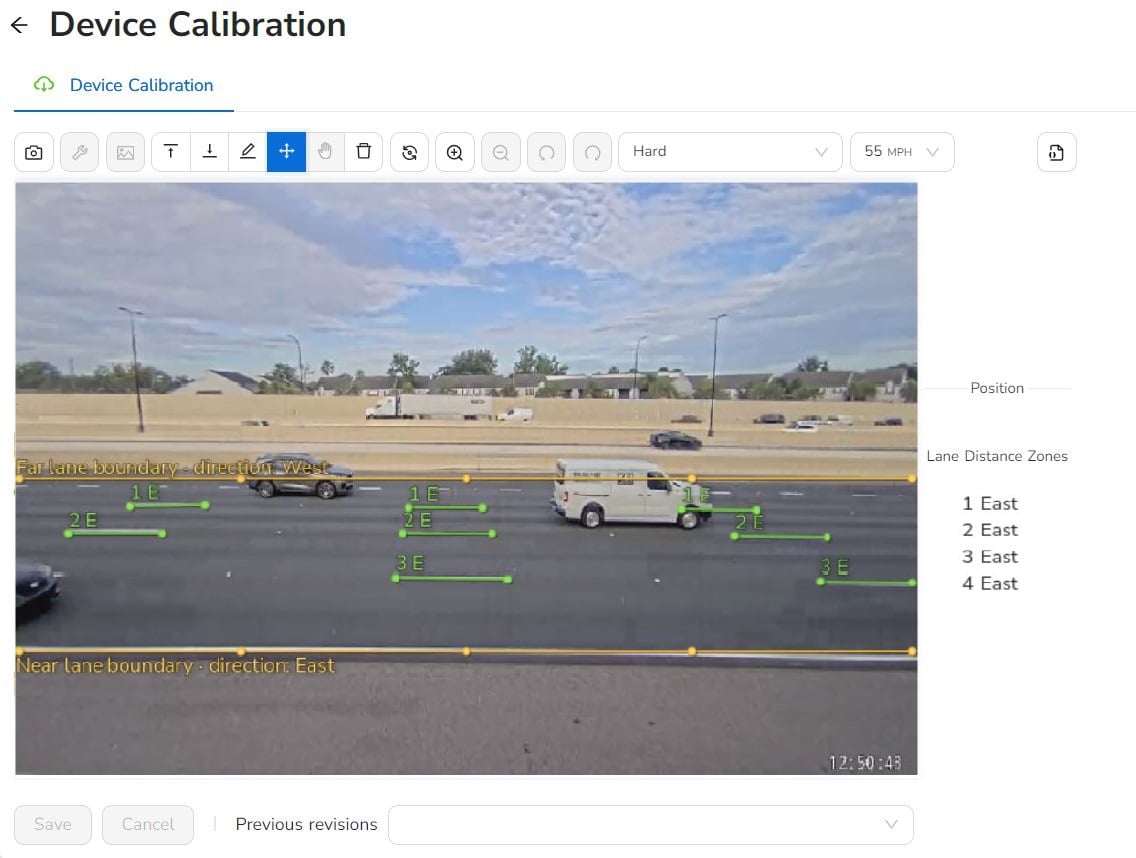Screen dimensions: 1136x858
Task: Open the 55 MPH speed dropdown
Action: coord(901,152)
